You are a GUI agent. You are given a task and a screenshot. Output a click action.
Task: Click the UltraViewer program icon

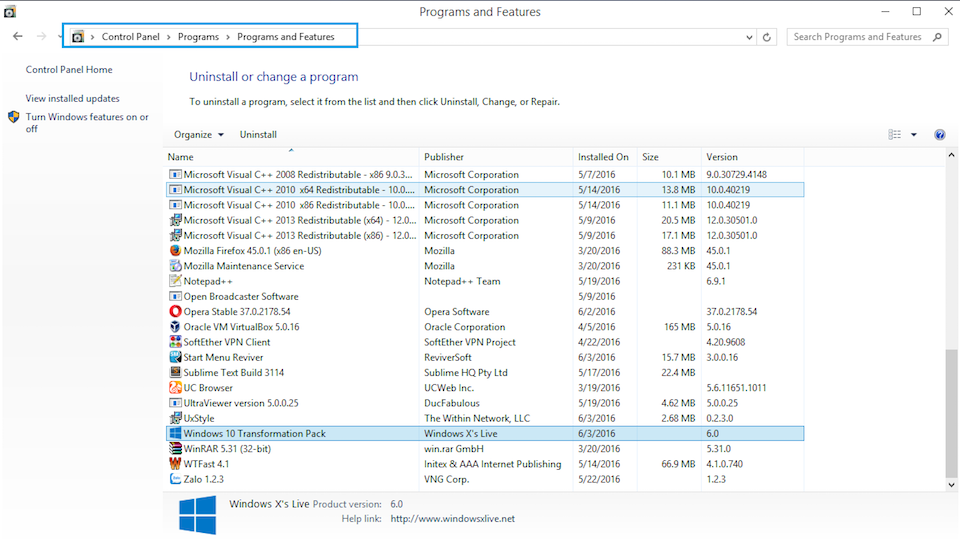click(175, 403)
